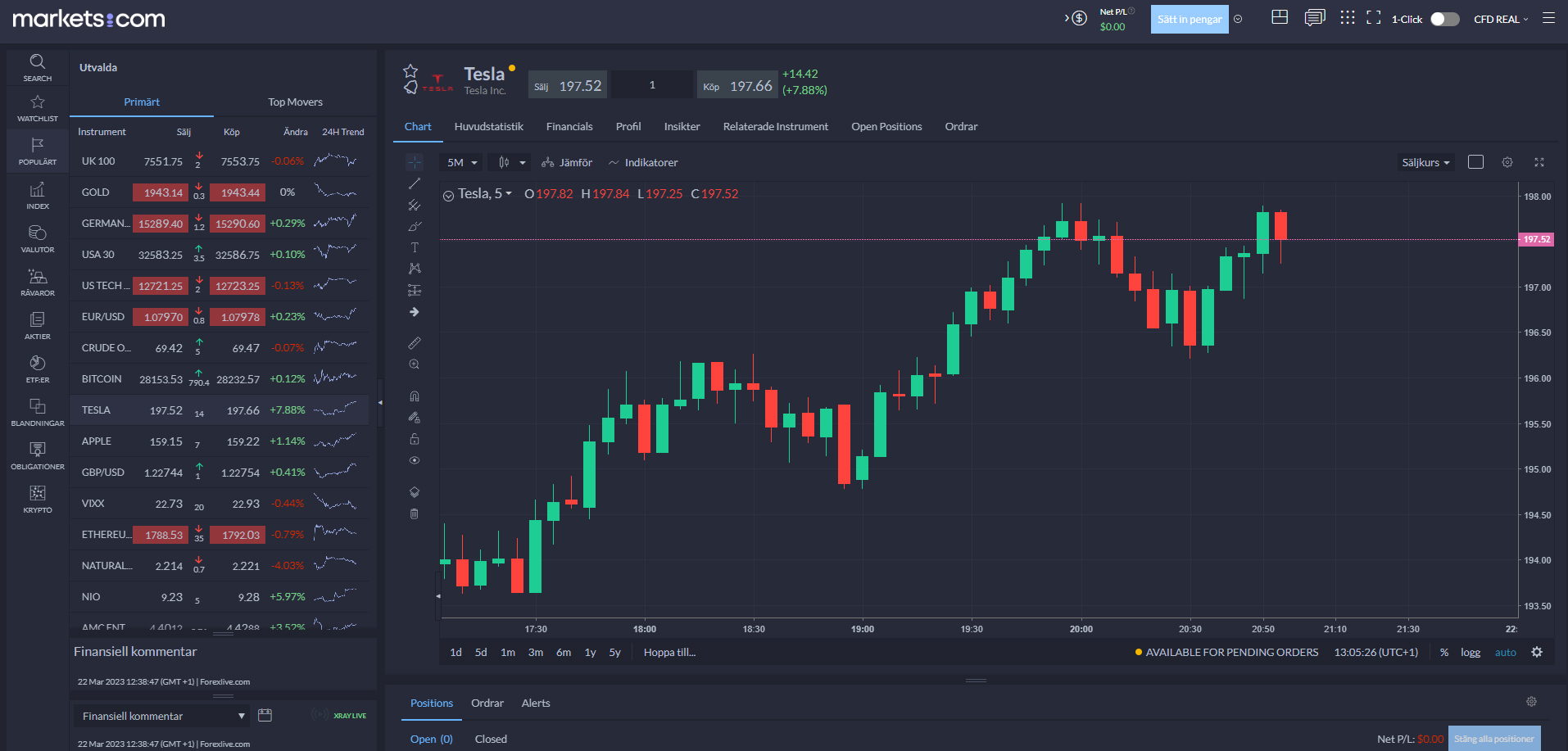Toggle lock all drawing tools

[415, 439]
